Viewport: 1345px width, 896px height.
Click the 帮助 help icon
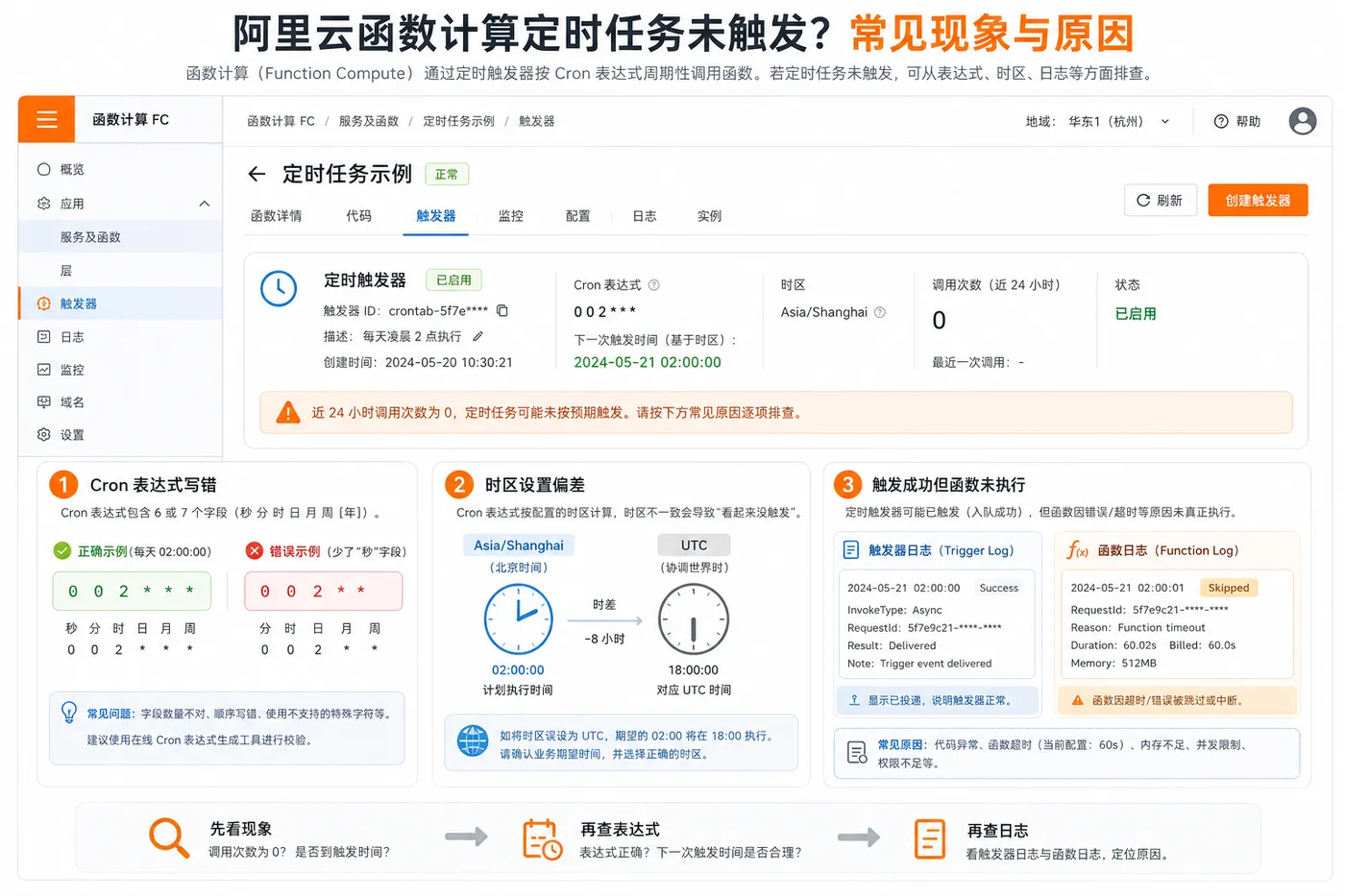pyautogui.click(x=1221, y=121)
